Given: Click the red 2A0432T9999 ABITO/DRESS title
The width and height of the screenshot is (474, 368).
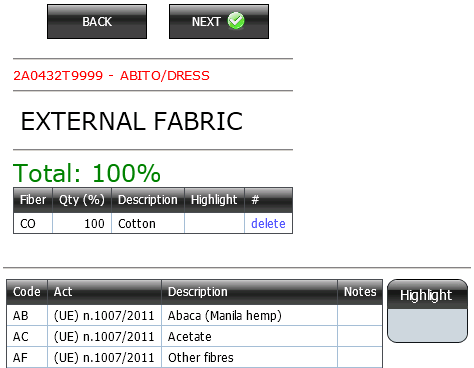Looking at the screenshot, I should [111, 76].
